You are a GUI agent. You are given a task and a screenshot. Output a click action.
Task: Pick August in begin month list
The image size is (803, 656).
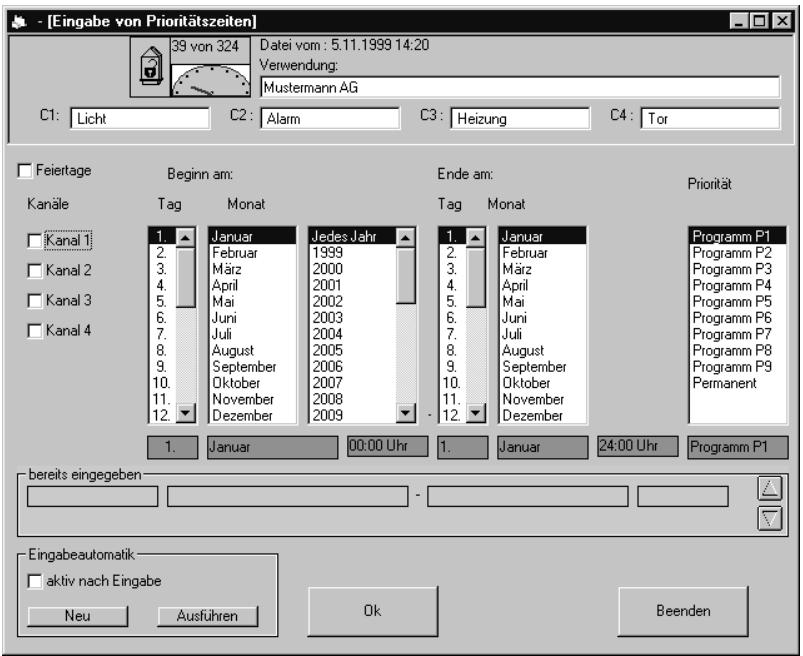232,350
